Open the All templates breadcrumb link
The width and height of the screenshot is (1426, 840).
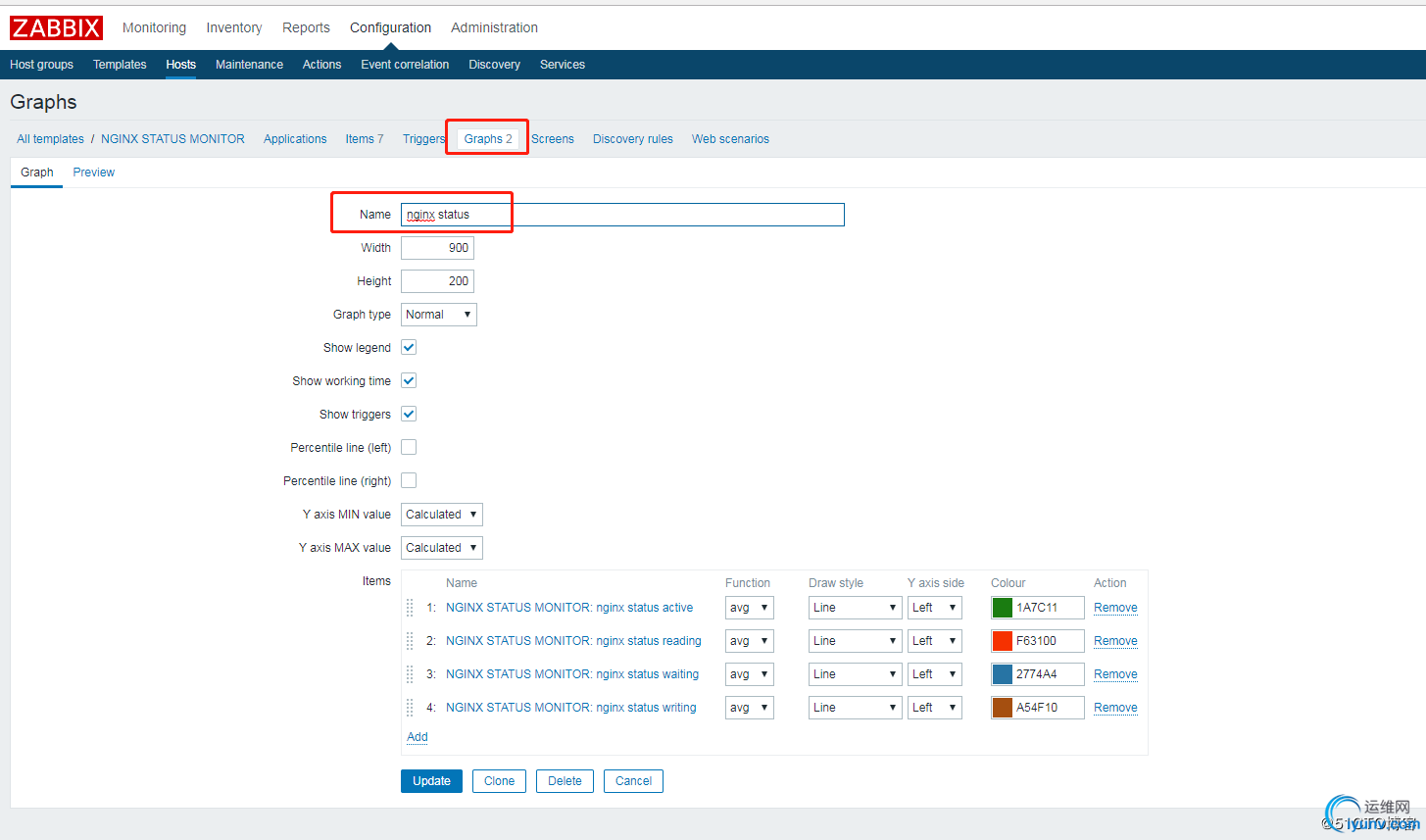(x=50, y=139)
